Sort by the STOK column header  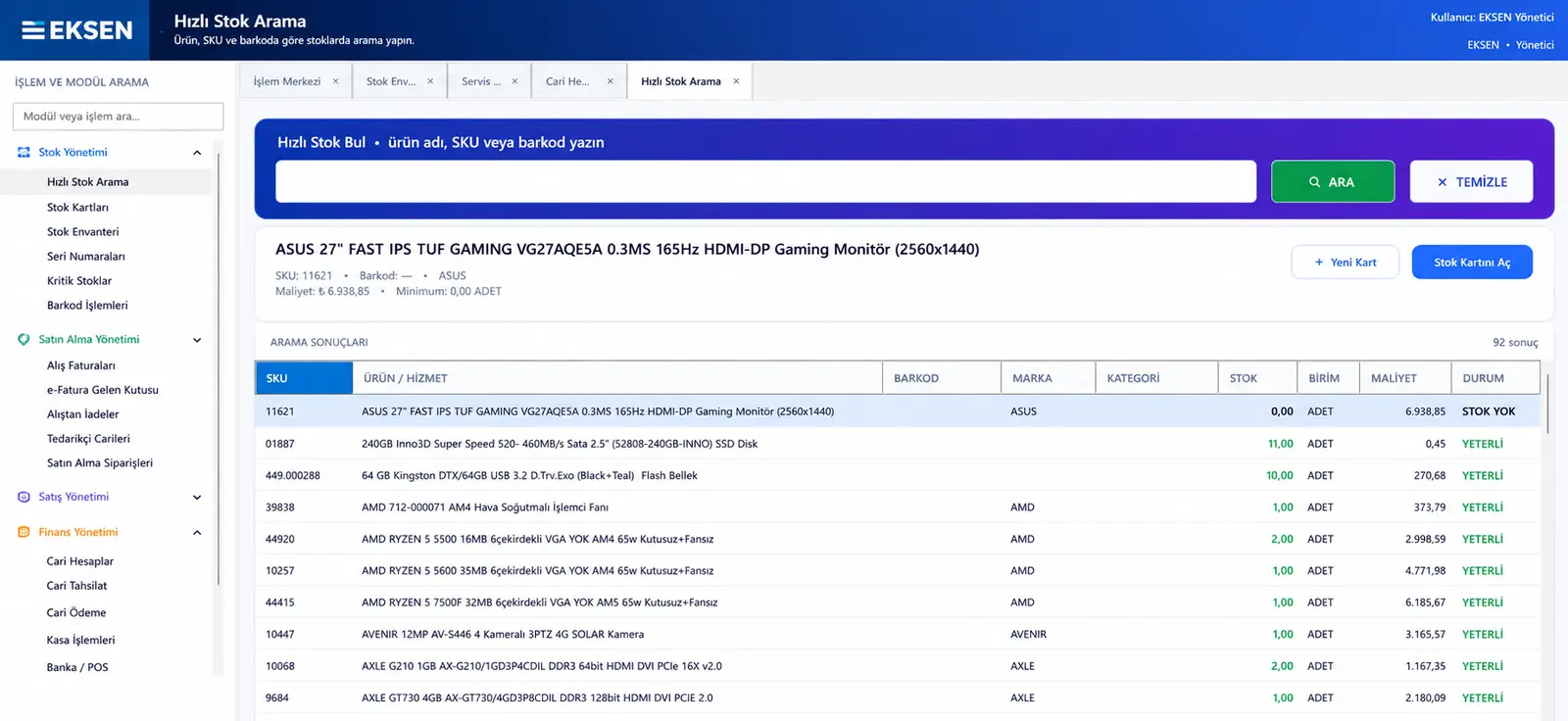[1258, 378]
